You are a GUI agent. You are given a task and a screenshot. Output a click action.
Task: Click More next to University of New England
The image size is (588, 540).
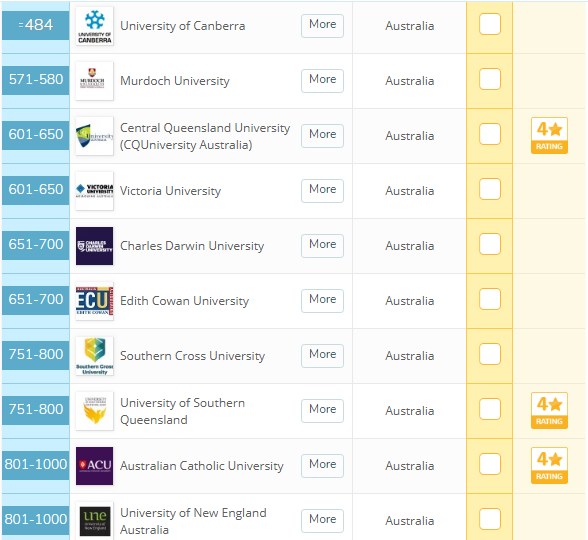pos(322,520)
